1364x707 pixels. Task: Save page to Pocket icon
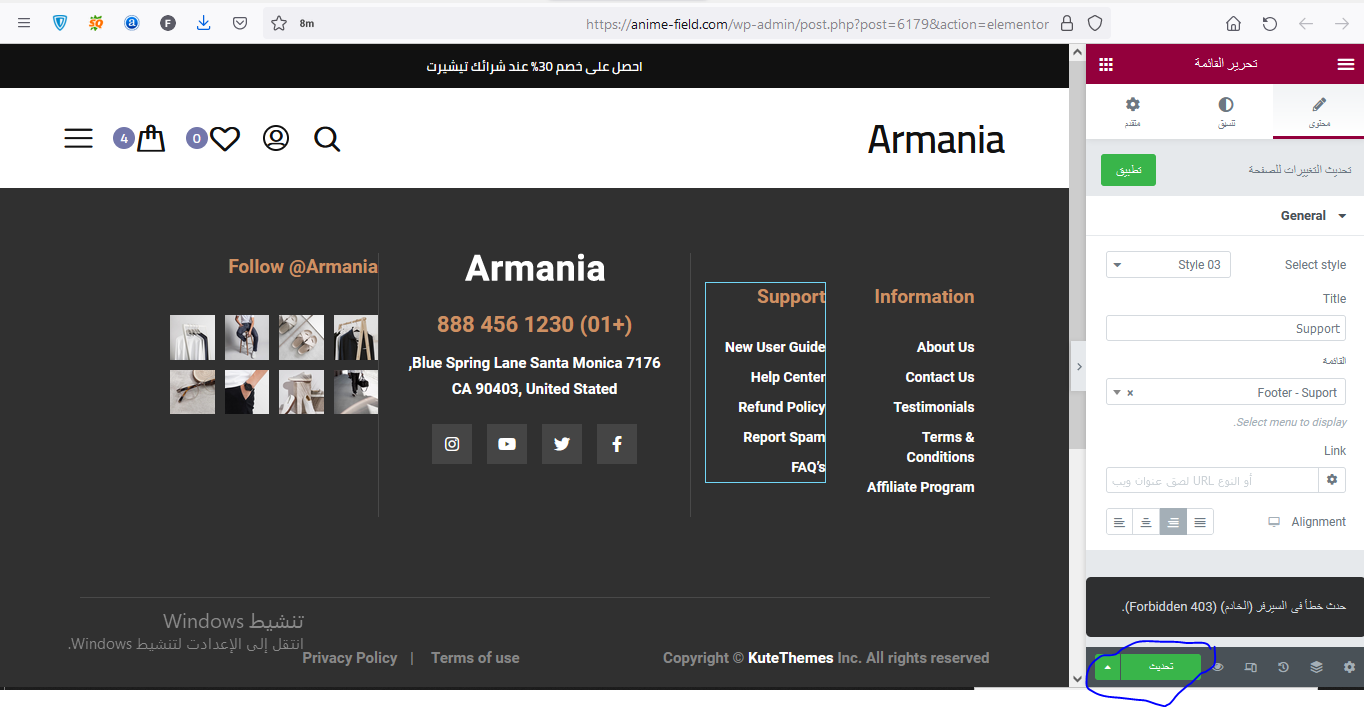[x=240, y=23]
